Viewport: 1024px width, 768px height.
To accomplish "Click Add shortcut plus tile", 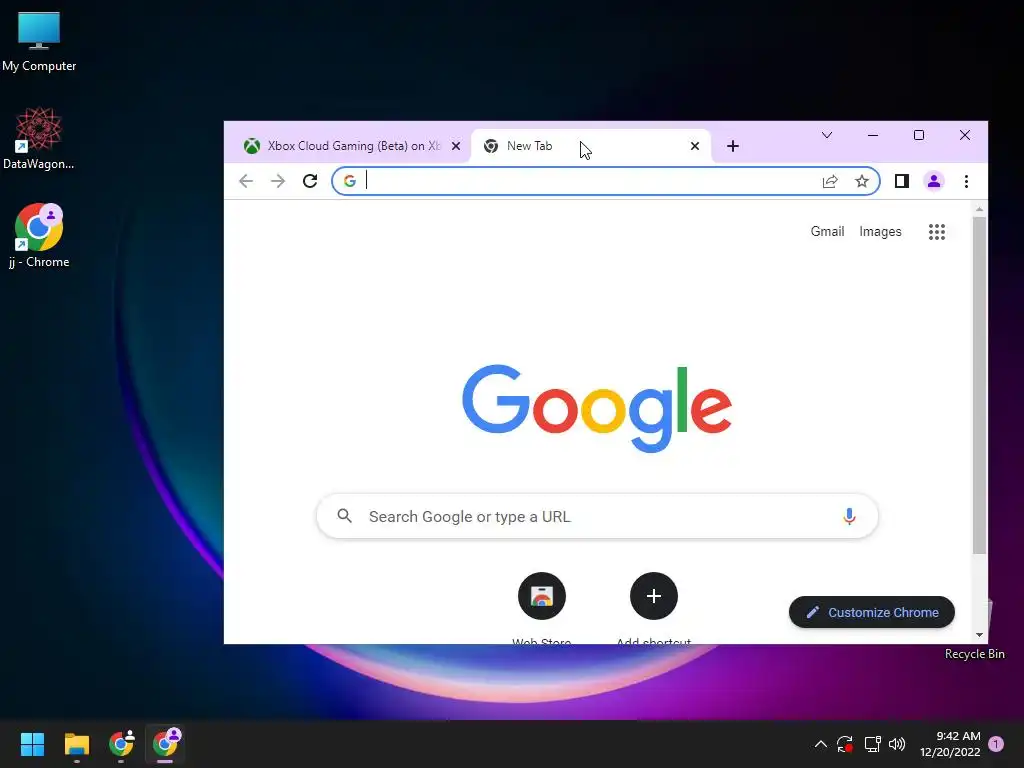I will pyautogui.click(x=654, y=596).
